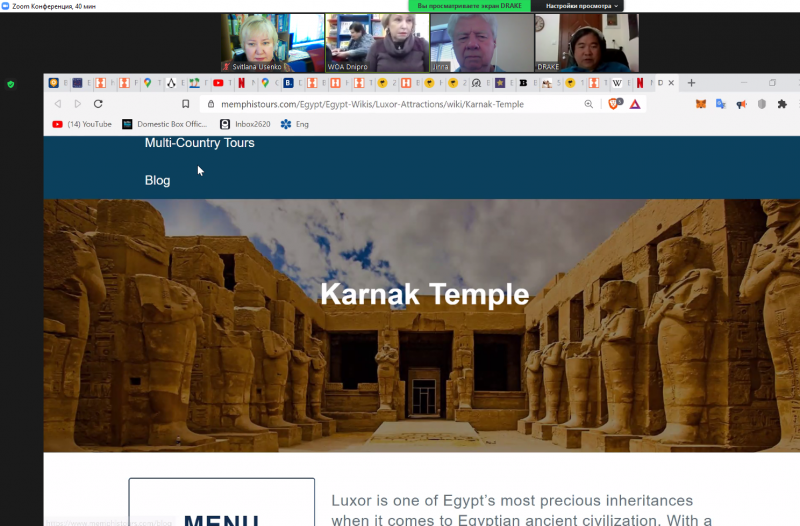Viewport: 800px width, 526px height.
Task: Reload the Karnak Temple page
Action: 98,104
